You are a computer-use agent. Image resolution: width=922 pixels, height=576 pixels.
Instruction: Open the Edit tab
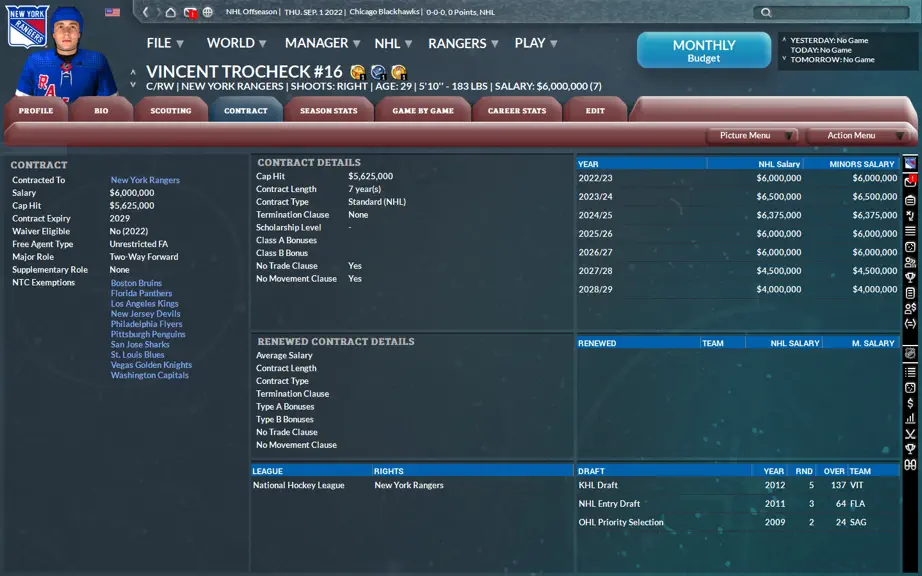coord(595,110)
